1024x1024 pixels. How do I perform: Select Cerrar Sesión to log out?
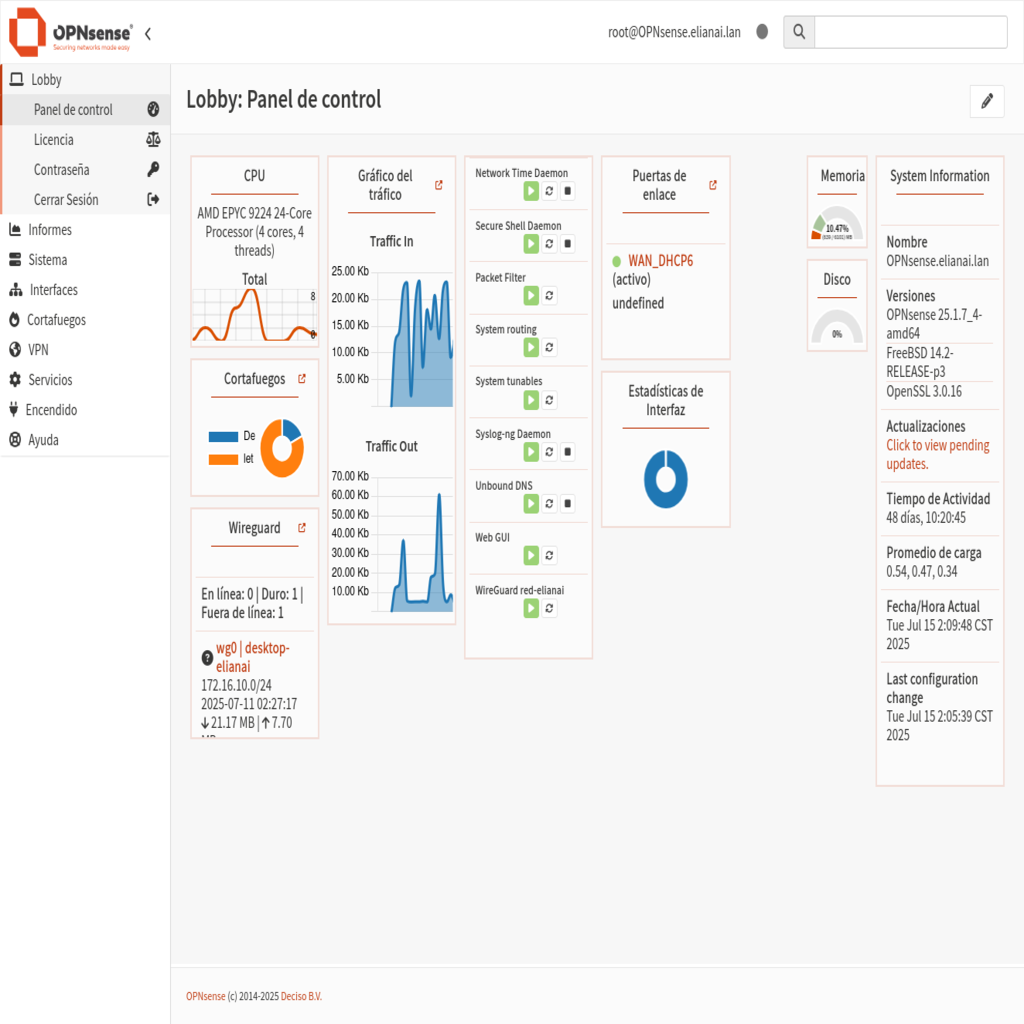(85, 199)
